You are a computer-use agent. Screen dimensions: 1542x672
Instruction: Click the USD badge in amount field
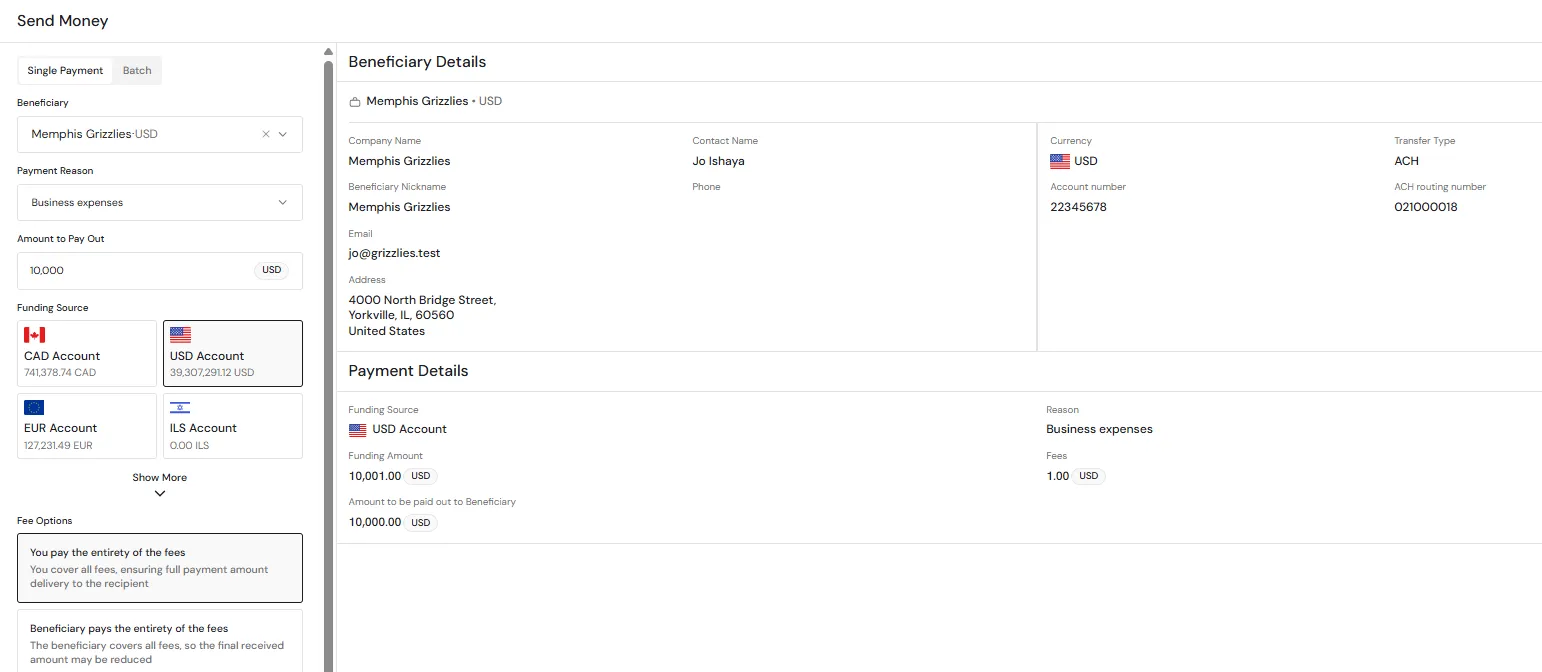click(x=272, y=270)
